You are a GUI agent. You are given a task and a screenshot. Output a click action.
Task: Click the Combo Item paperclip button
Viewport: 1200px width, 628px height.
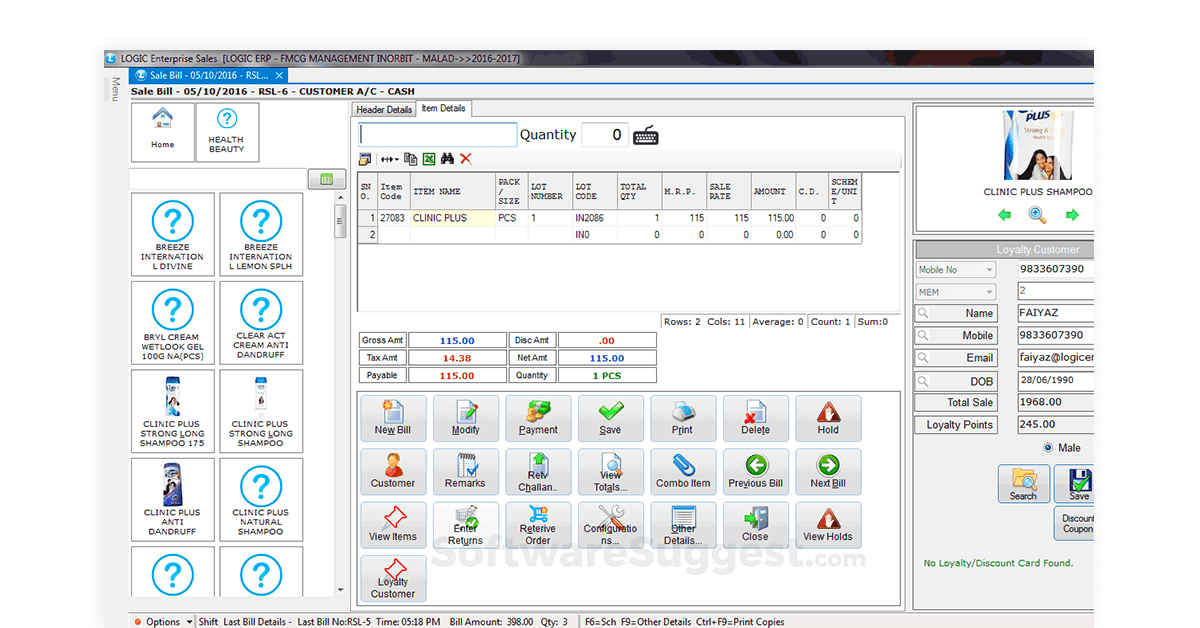click(x=683, y=472)
